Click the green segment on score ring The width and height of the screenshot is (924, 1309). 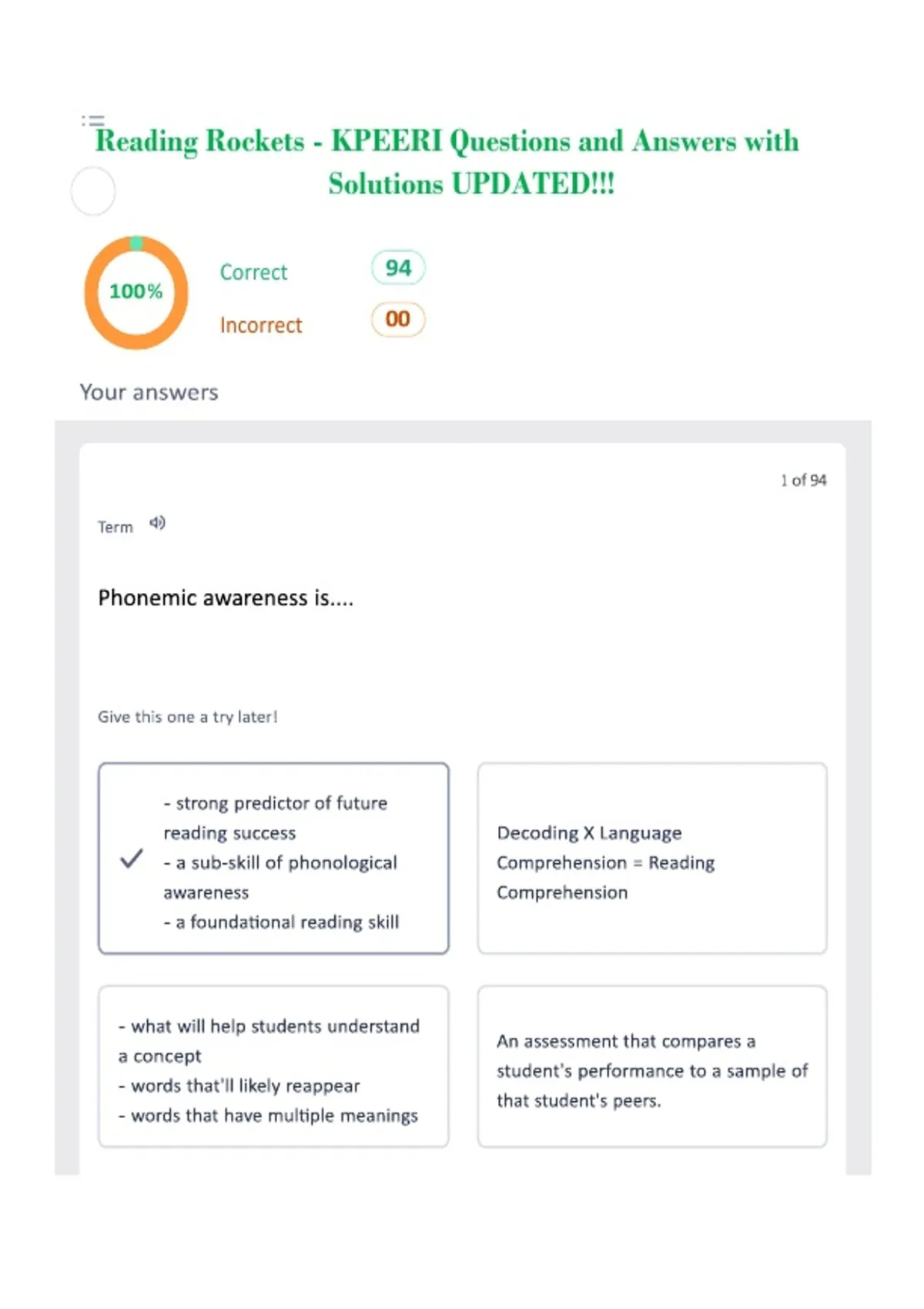point(136,243)
